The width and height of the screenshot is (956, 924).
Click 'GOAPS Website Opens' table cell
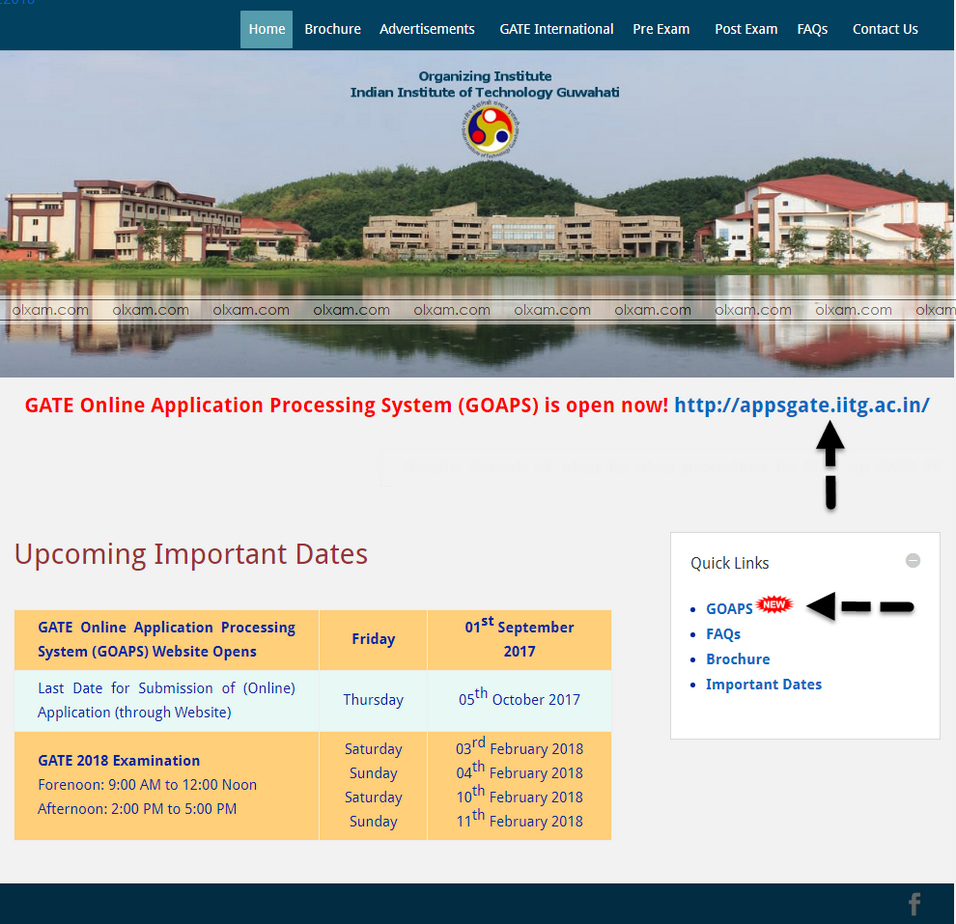(x=166, y=639)
